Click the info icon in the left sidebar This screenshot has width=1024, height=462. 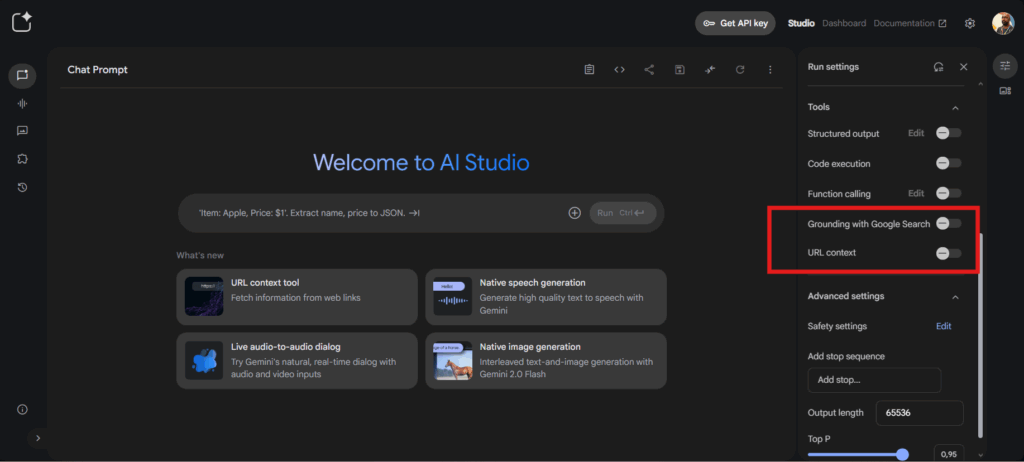coord(22,410)
